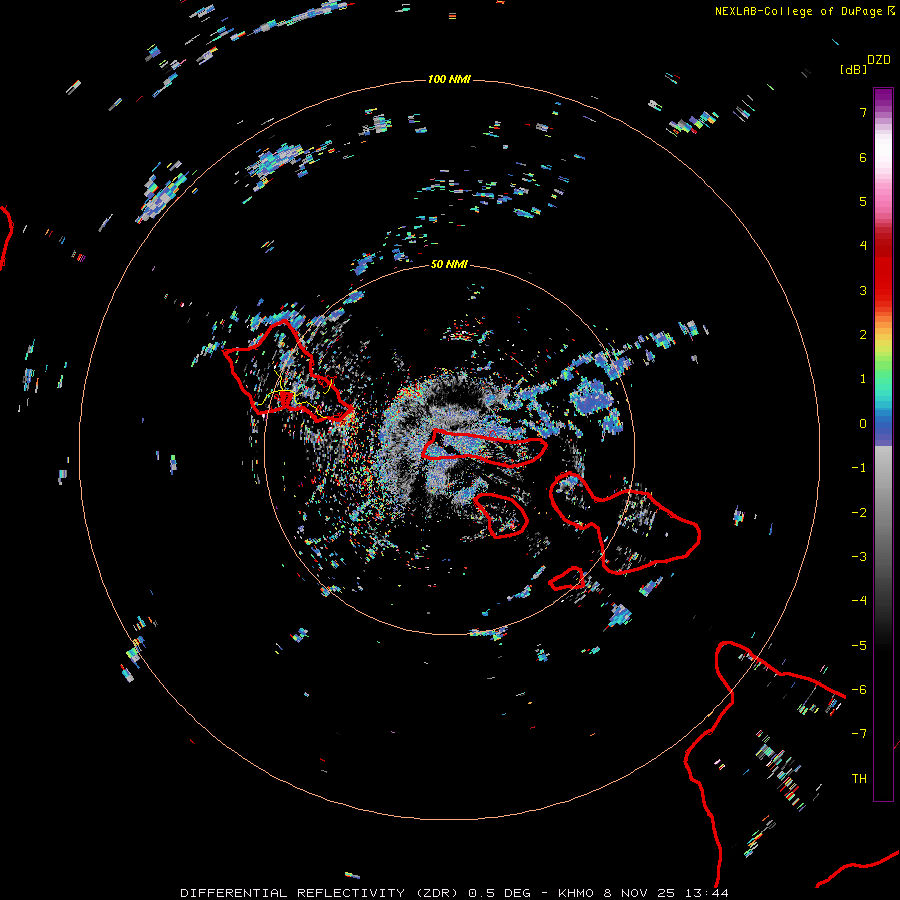Click the 6 value on color scale
The image size is (900, 900).
863,157
